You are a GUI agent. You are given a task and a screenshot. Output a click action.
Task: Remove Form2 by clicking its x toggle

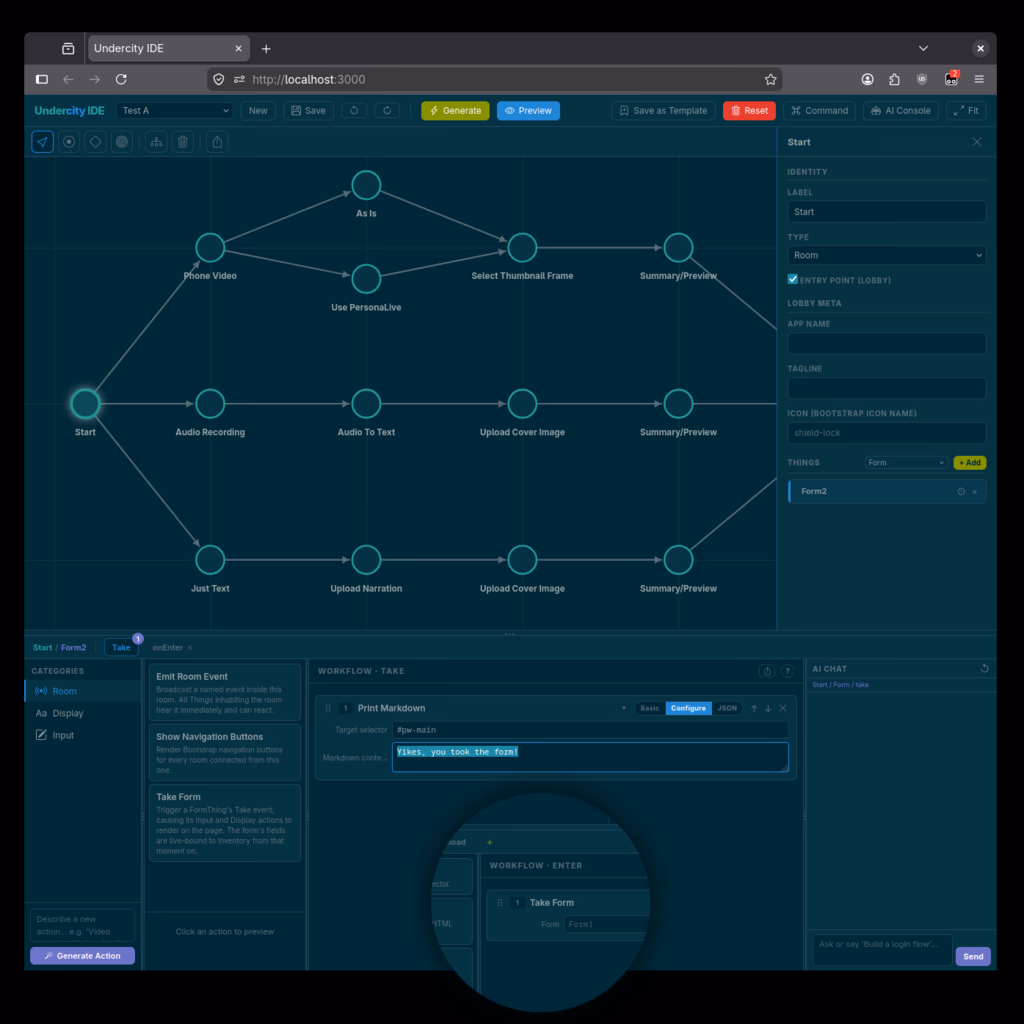click(x=976, y=491)
